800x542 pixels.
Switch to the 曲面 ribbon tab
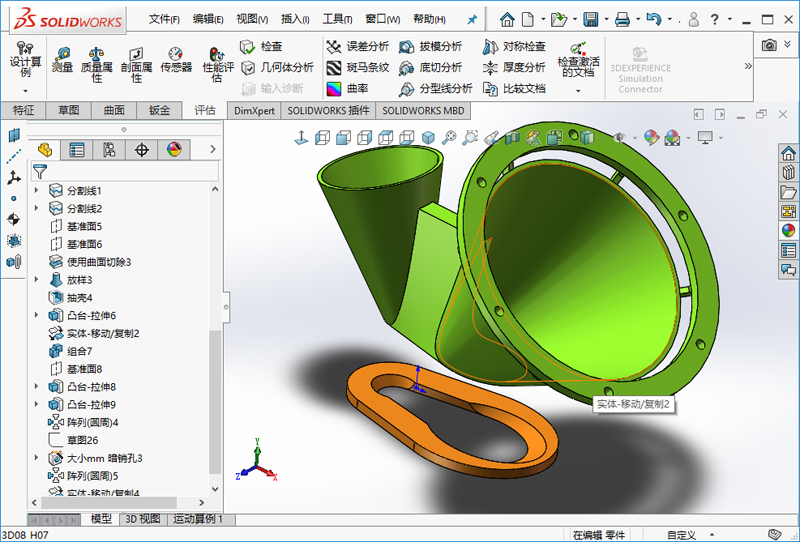point(114,111)
